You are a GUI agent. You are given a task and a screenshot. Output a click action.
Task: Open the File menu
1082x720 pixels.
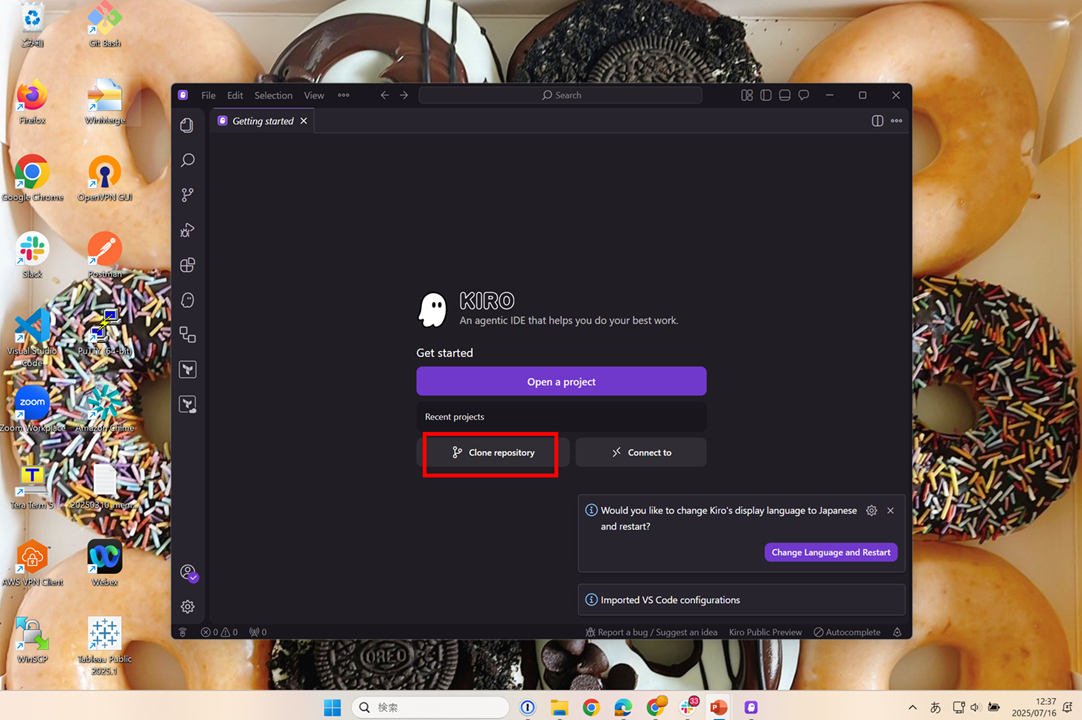[208, 95]
